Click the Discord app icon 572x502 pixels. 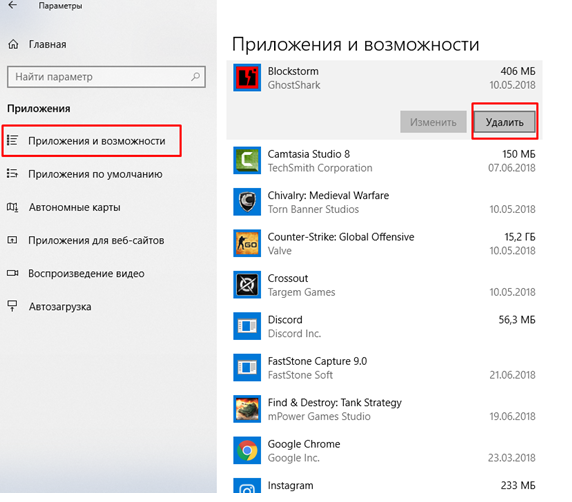tap(247, 326)
